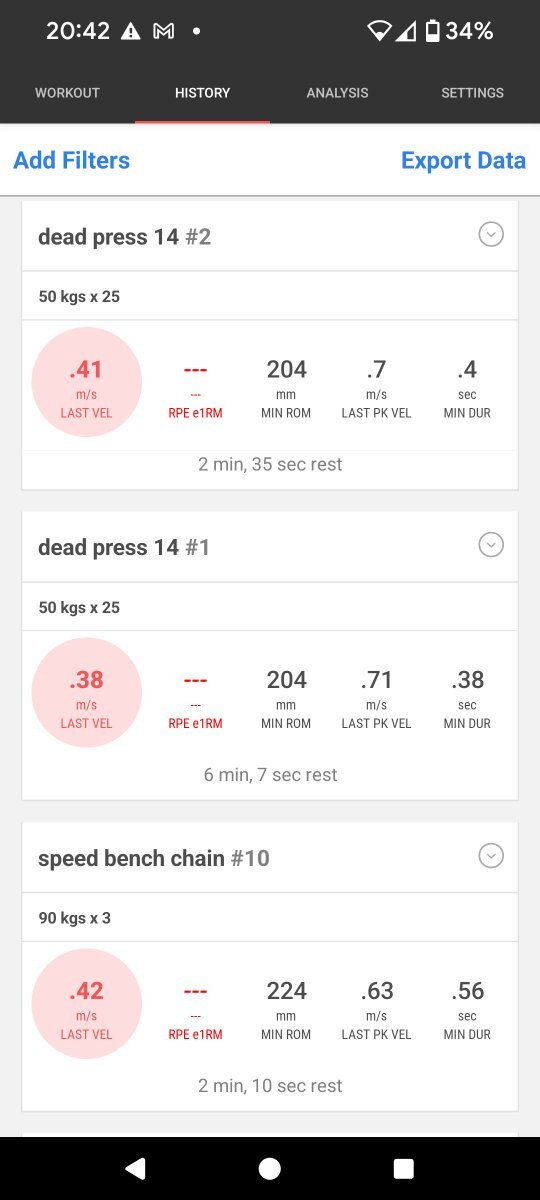The width and height of the screenshot is (540, 1200).
Task: Tap the Android back navigation icon
Action: (135, 1168)
